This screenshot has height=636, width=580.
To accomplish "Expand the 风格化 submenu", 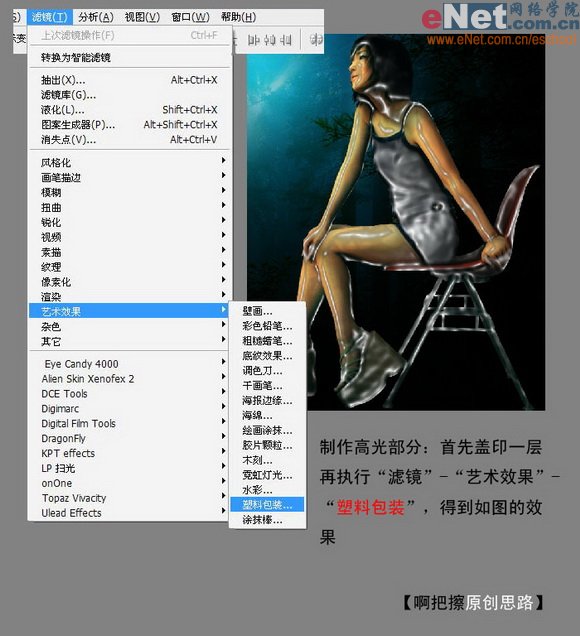I will click(x=130, y=163).
